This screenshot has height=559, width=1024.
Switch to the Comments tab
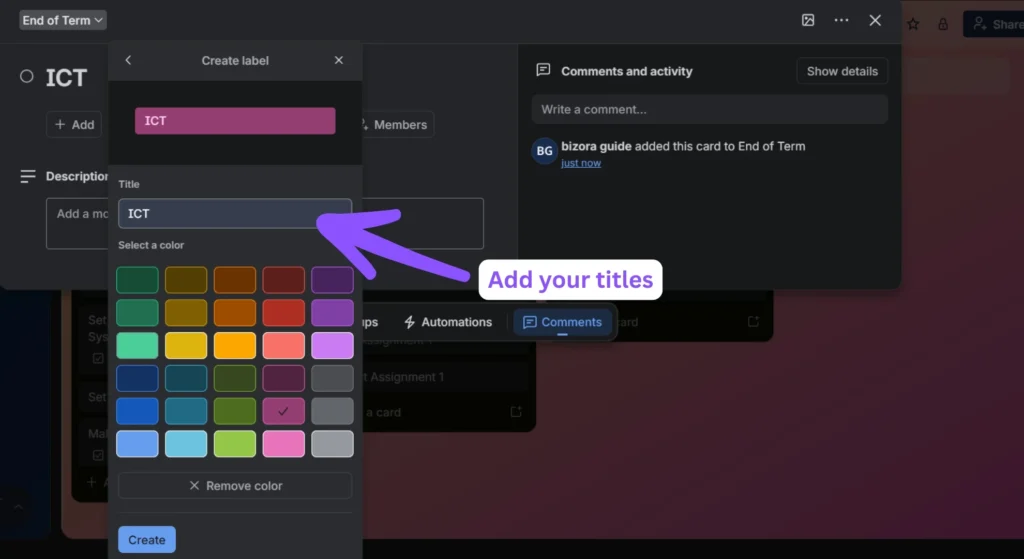coord(562,322)
